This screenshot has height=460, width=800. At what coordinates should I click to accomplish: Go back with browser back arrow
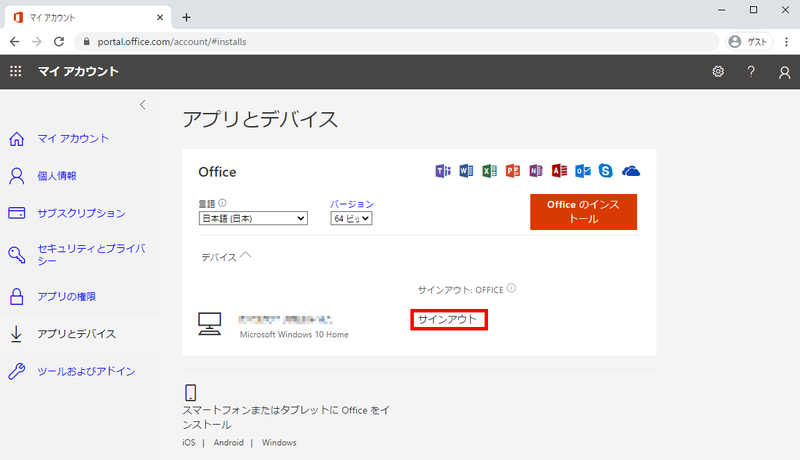click(14, 42)
